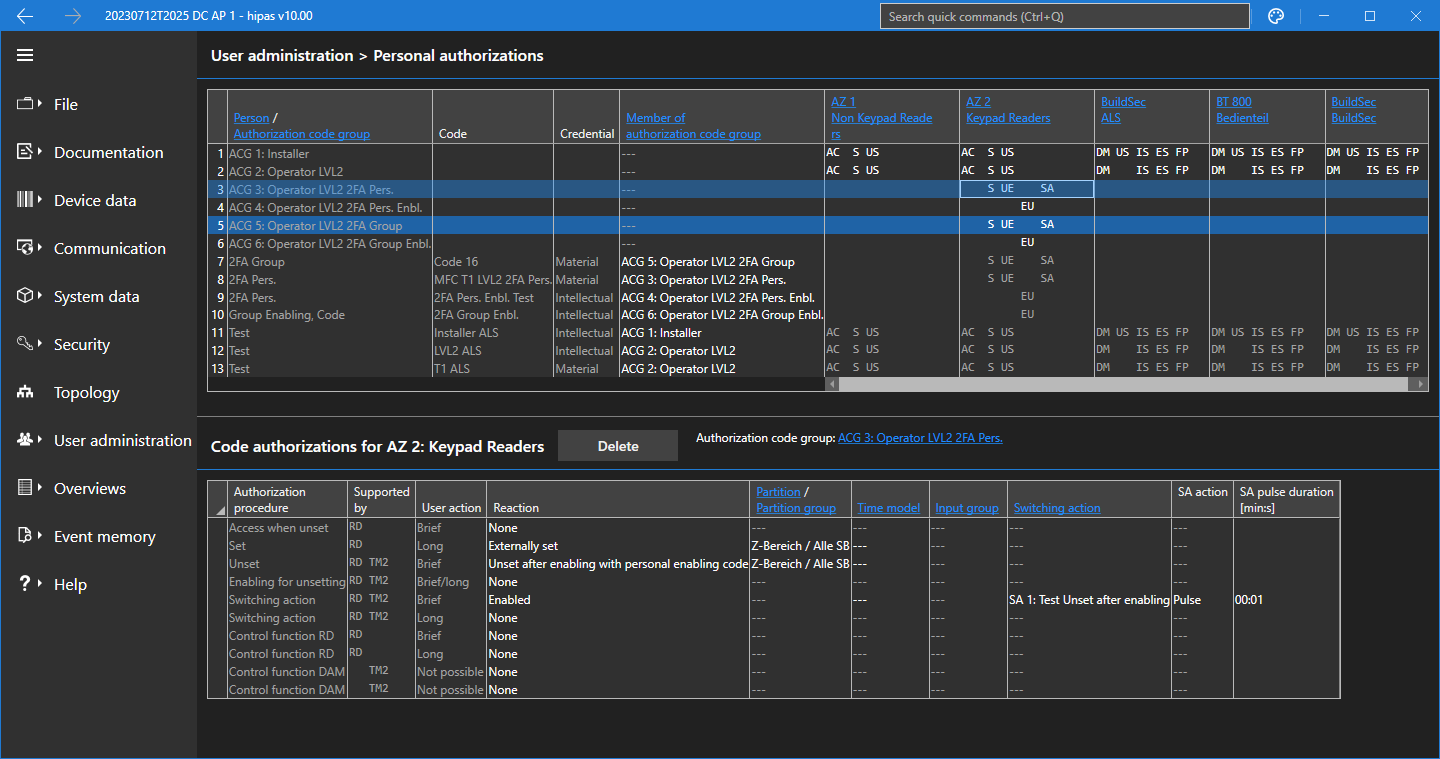This screenshot has height=759, width=1440.
Task: Expand the Documentation sidebar menu
Action: coord(108,152)
